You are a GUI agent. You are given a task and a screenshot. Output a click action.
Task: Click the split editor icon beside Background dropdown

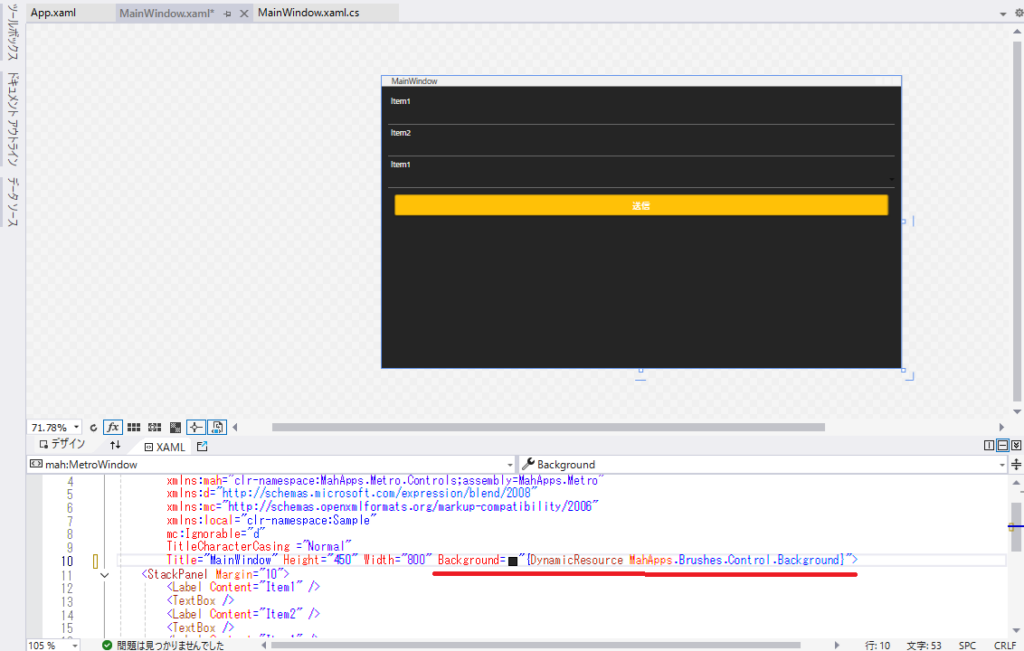tap(1017, 464)
